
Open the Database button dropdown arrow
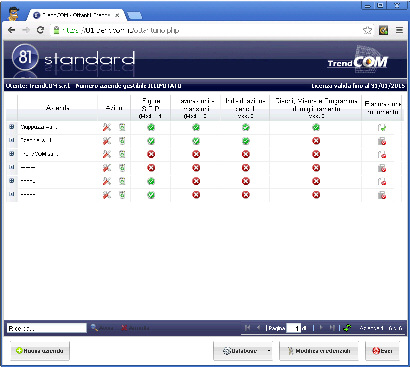(x=269, y=351)
